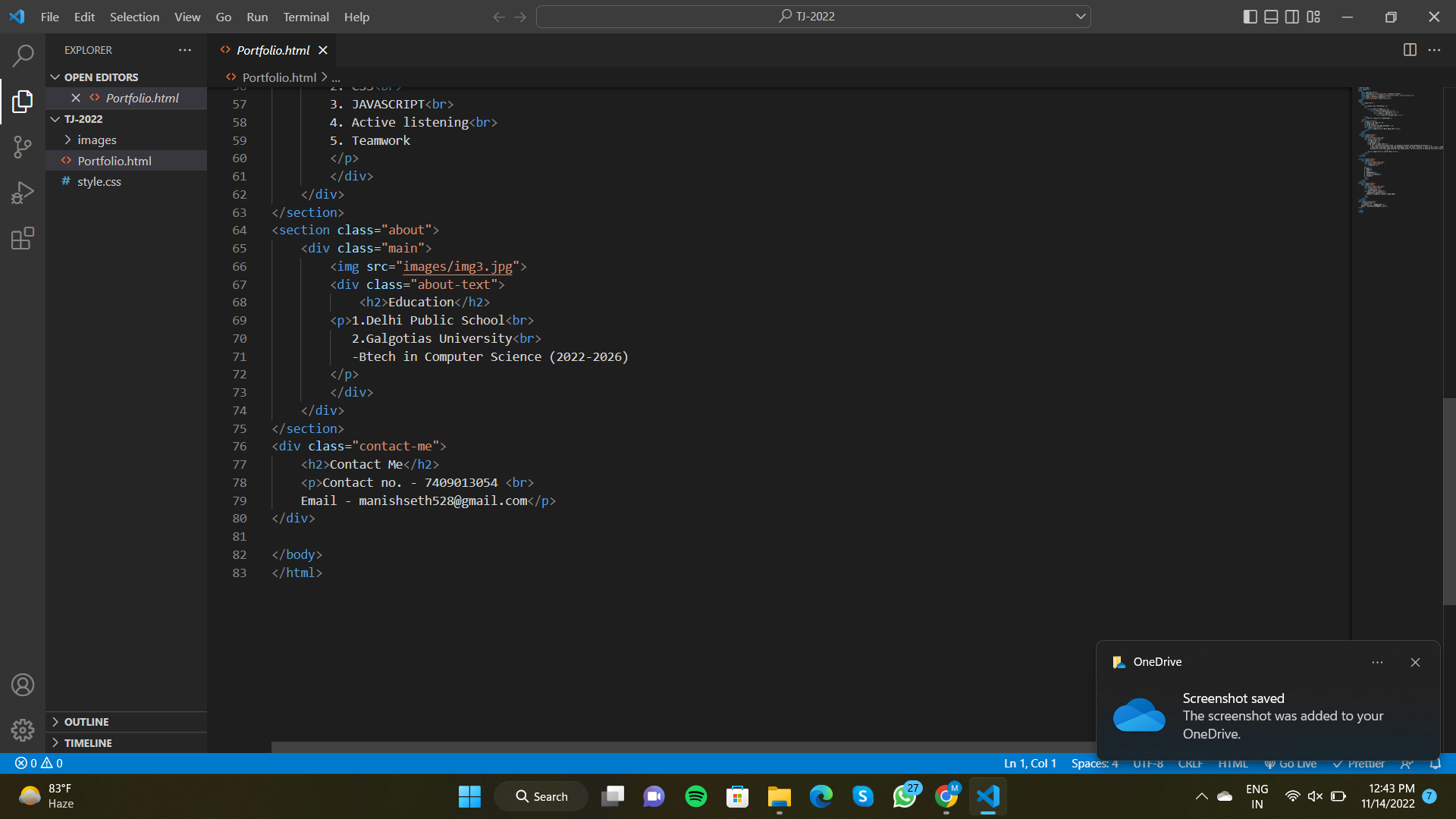Screen dimensions: 1456x819
Task: Click the Search icon in the activity bar
Action: pos(23,55)
